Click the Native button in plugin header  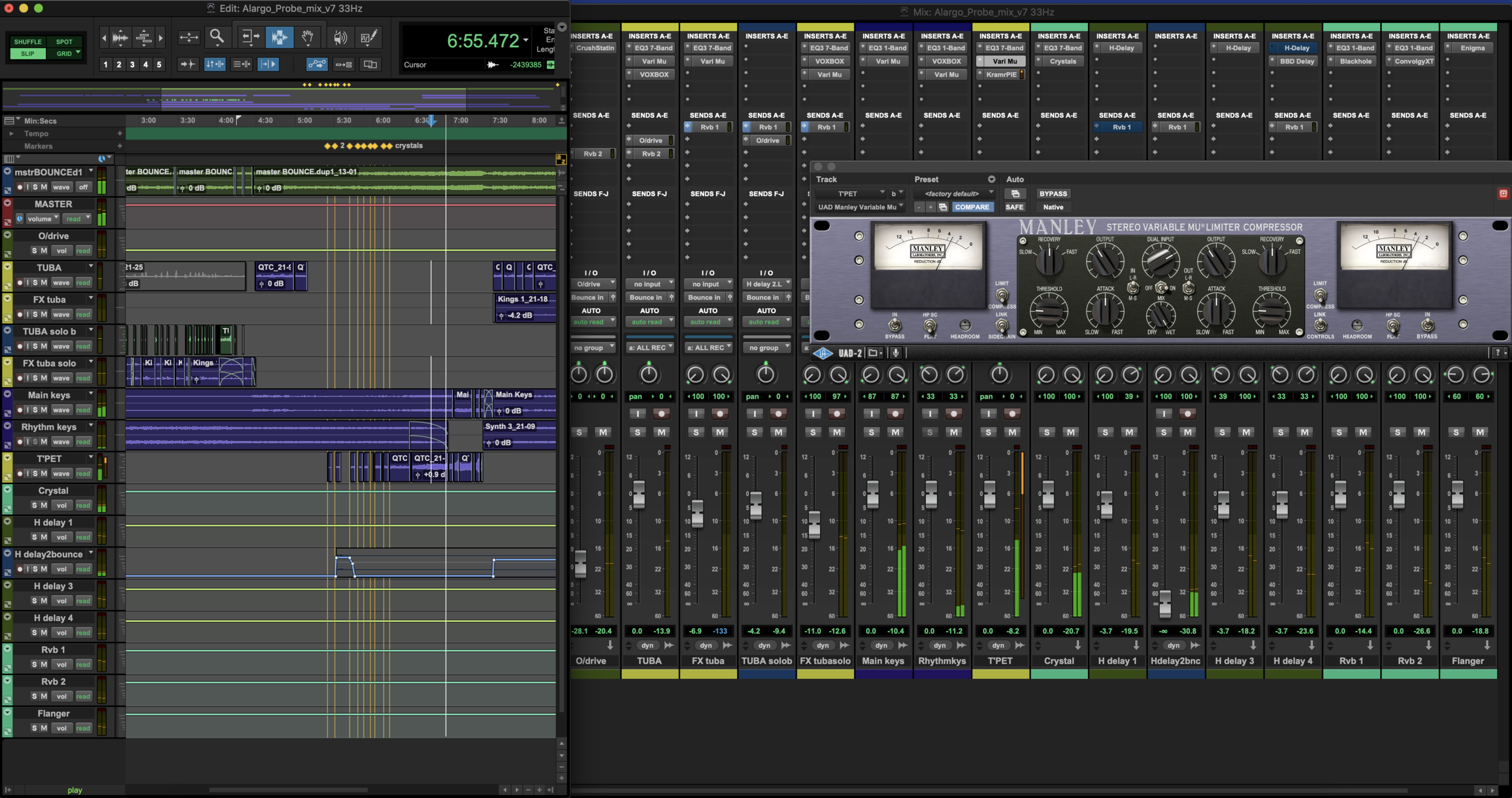(x=1053, y=207)
